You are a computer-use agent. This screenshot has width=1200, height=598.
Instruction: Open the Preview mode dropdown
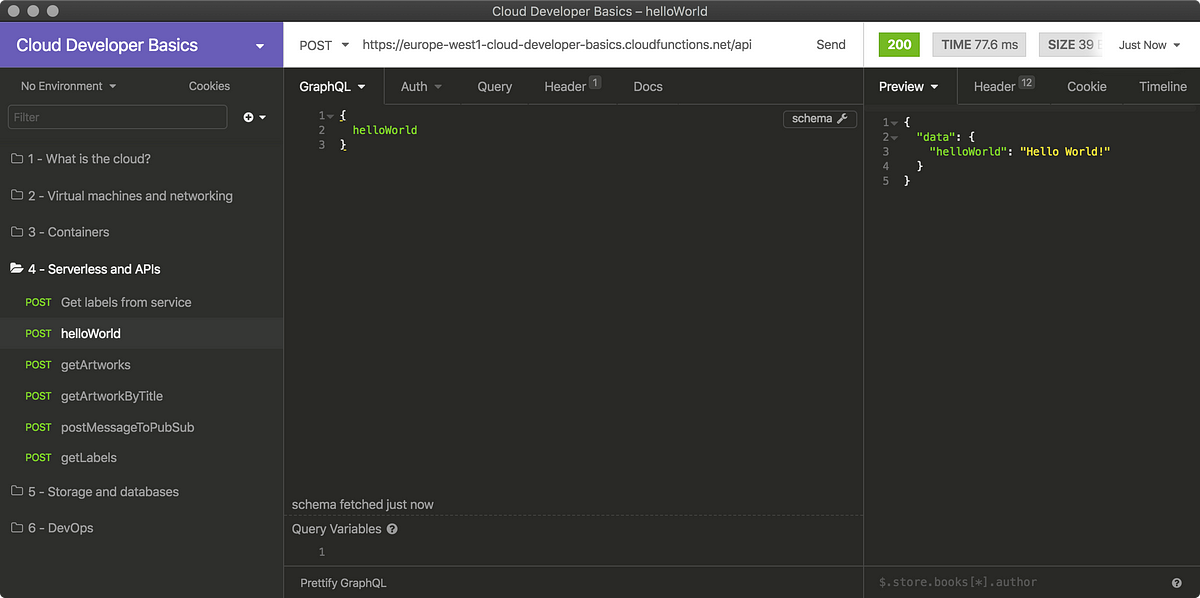point(909,87)
